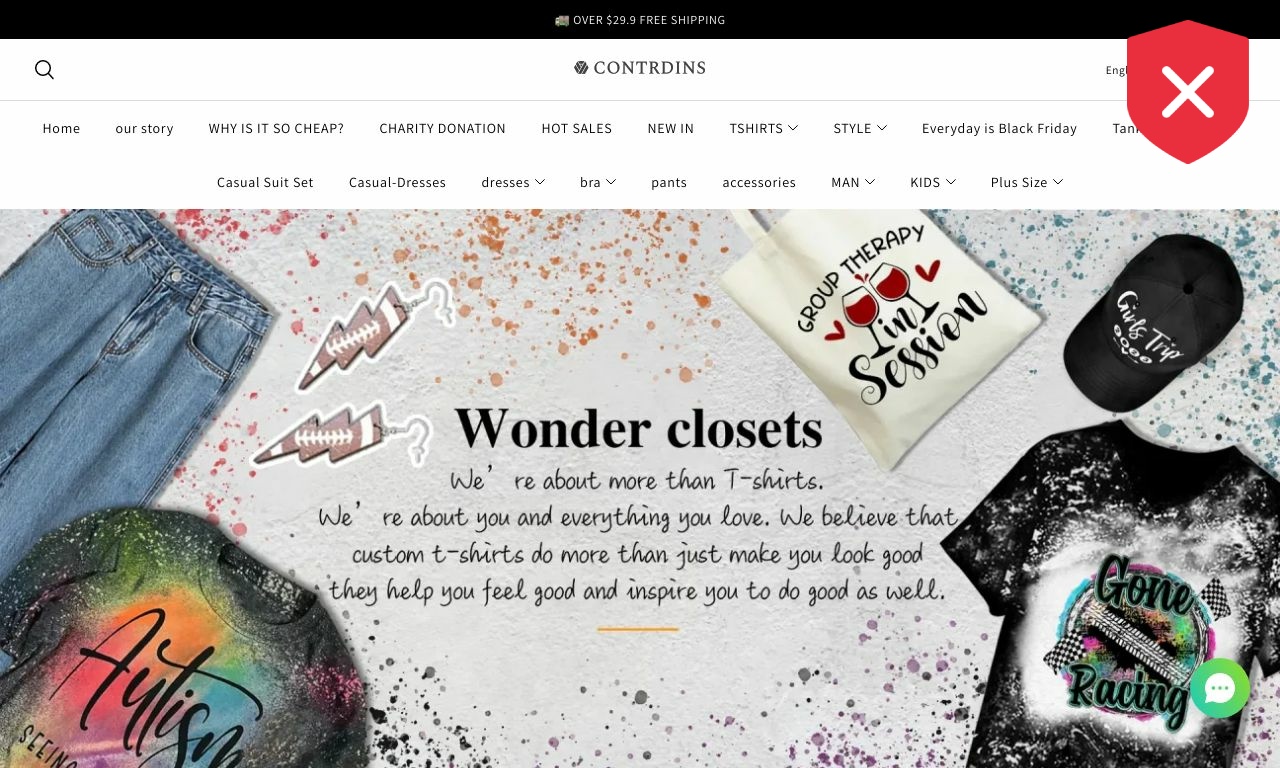Expand the Plus Size menu
The image size is (1280, 768).
[1027, 182]
